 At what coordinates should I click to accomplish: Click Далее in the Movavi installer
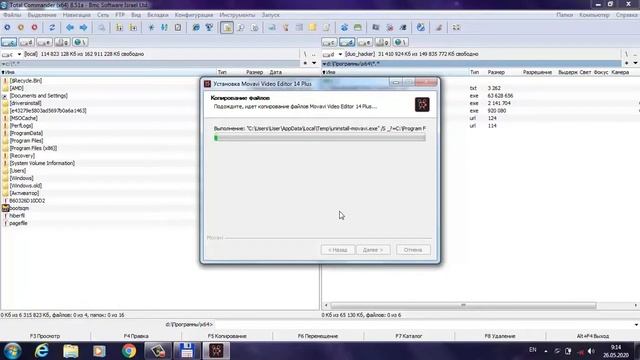point(373,250)
